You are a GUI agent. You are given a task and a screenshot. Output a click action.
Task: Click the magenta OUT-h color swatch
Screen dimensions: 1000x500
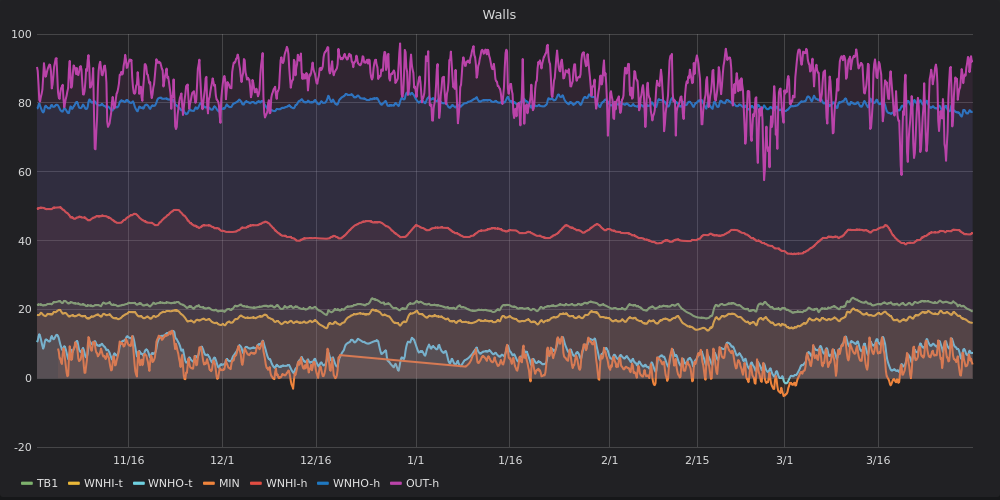(x=396, y=484)
